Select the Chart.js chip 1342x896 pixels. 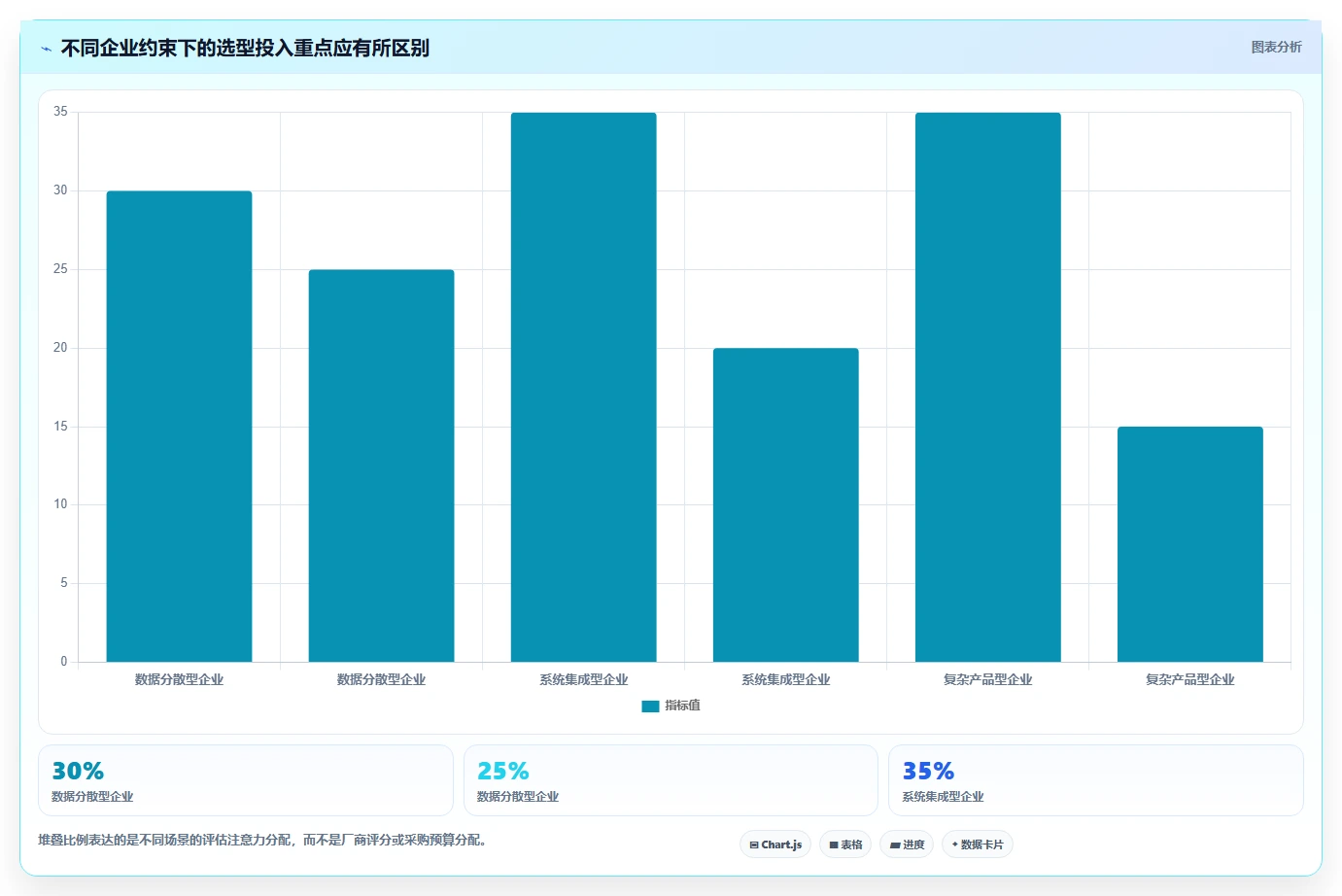click(775, 844)
